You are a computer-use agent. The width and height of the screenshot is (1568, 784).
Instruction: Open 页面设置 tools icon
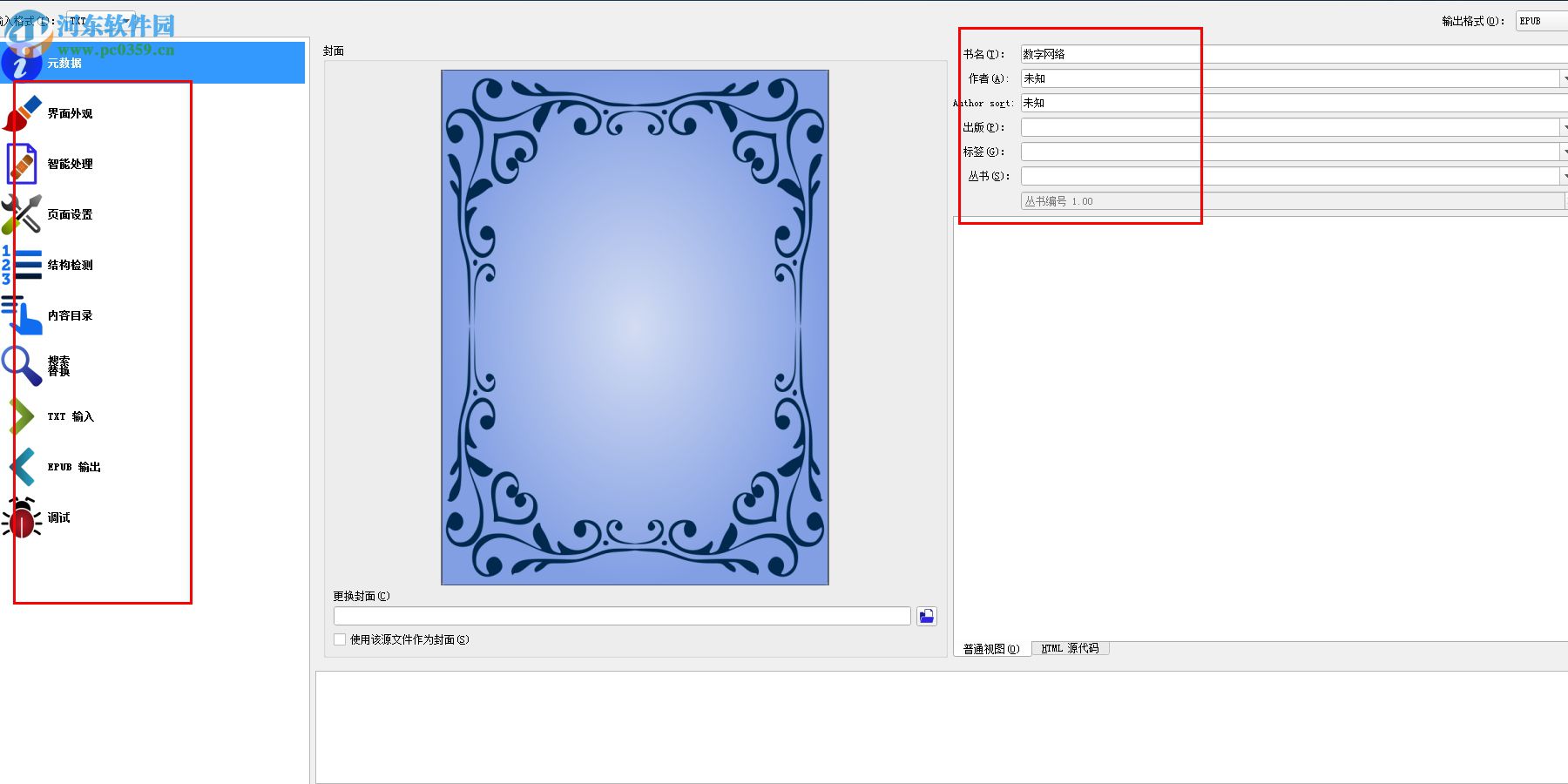(22, 214)
